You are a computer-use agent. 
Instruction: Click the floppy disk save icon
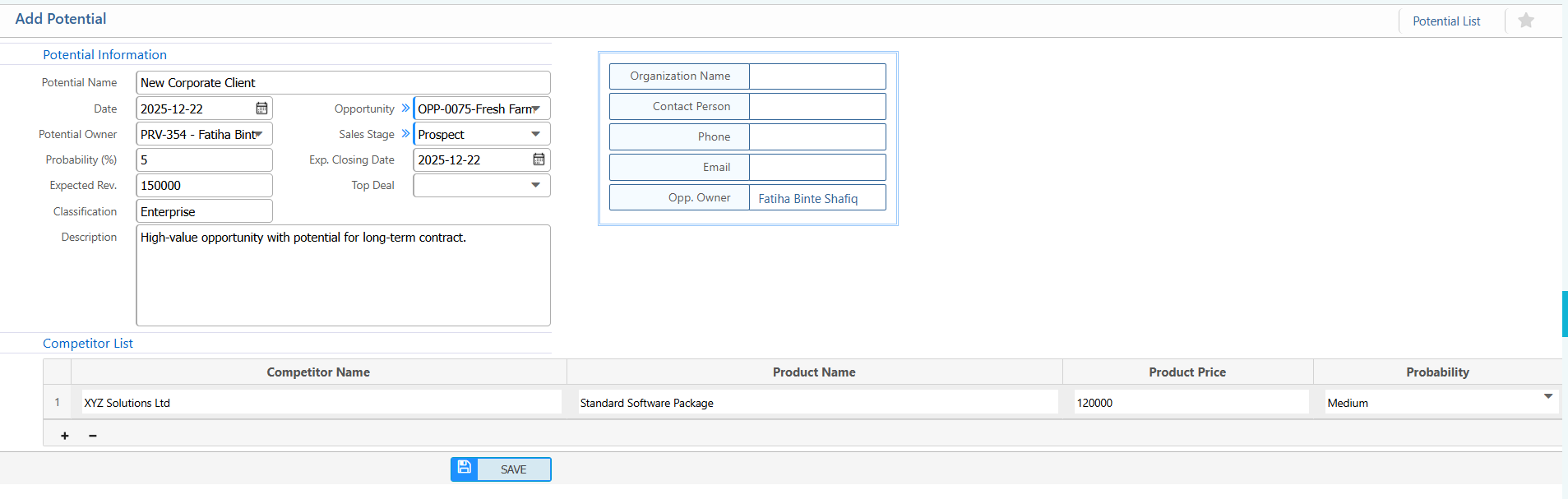465,469
